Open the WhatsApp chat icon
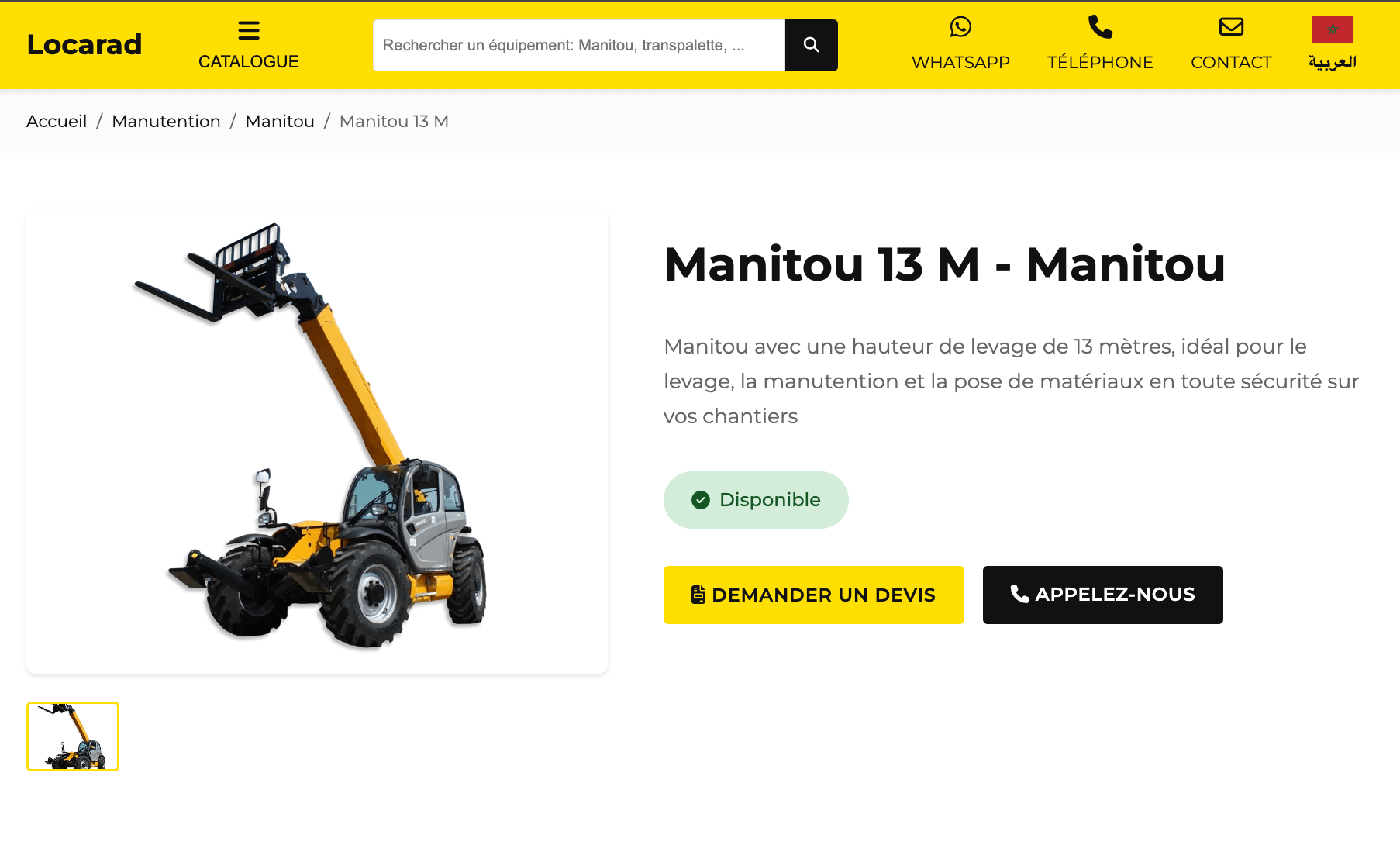The image size is (1400, 845). pos(960,27)
